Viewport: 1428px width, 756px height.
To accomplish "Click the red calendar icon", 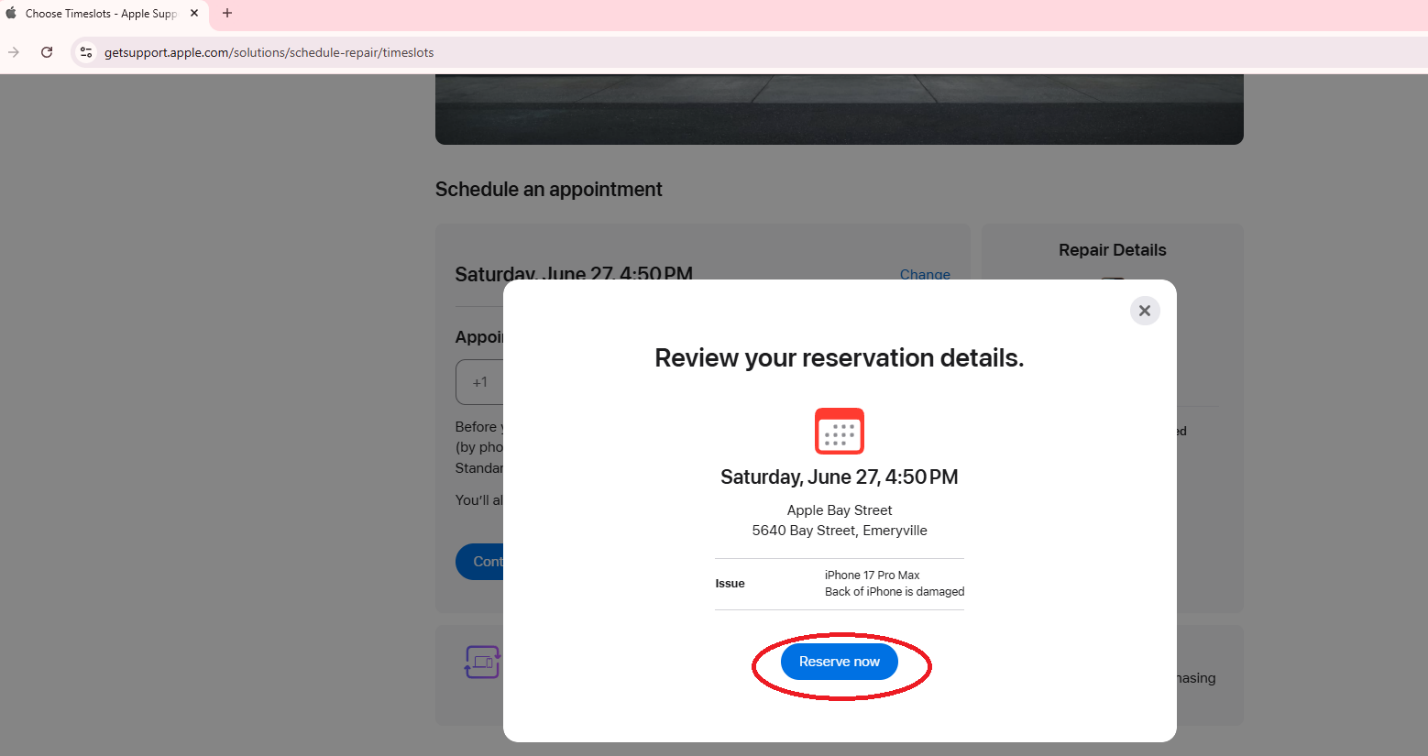I will tap(839, 431).
